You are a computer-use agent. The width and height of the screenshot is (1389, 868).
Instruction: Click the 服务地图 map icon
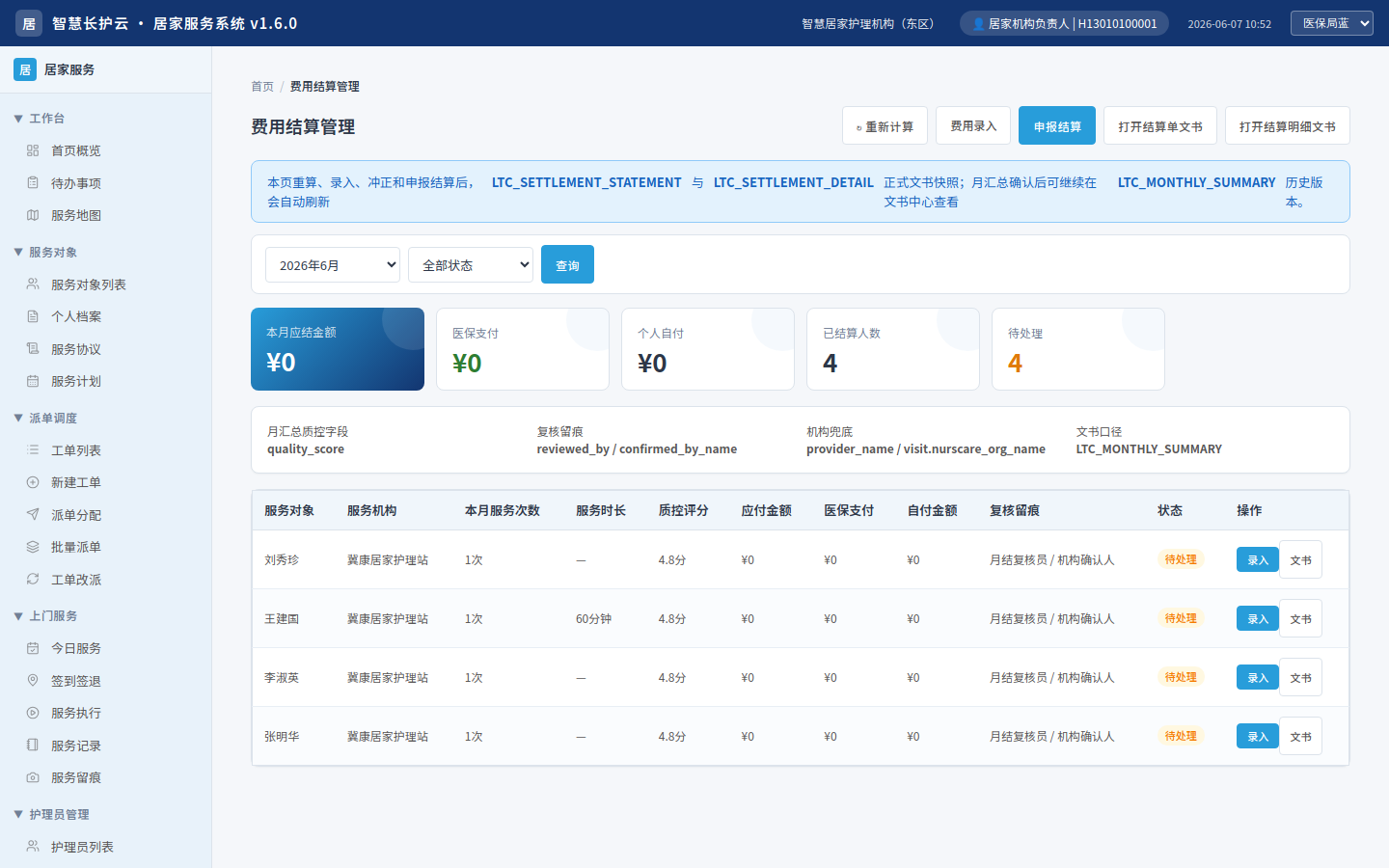pyautogui.click(x=33, y=215)
